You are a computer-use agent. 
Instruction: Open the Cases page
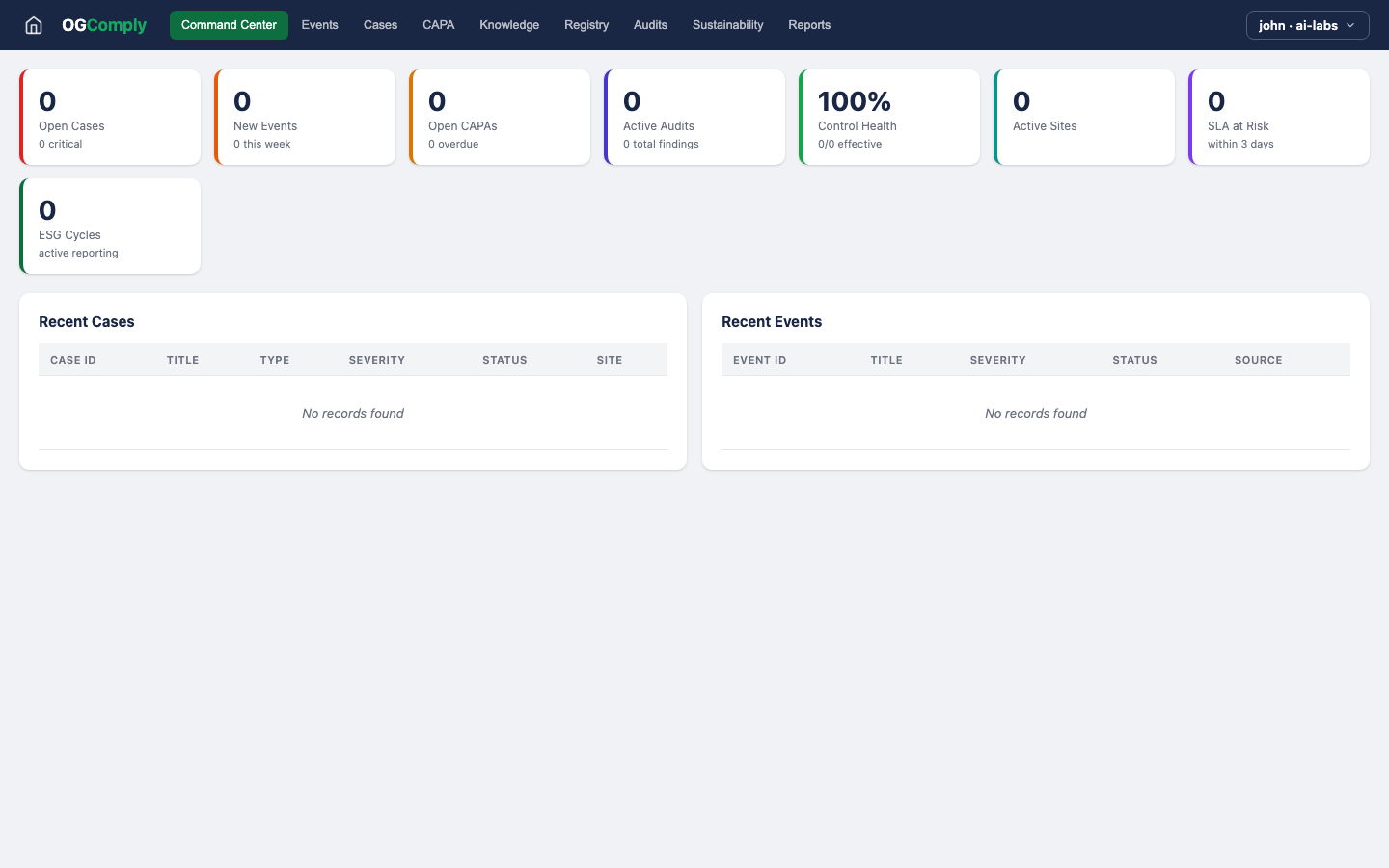point(380,25)
